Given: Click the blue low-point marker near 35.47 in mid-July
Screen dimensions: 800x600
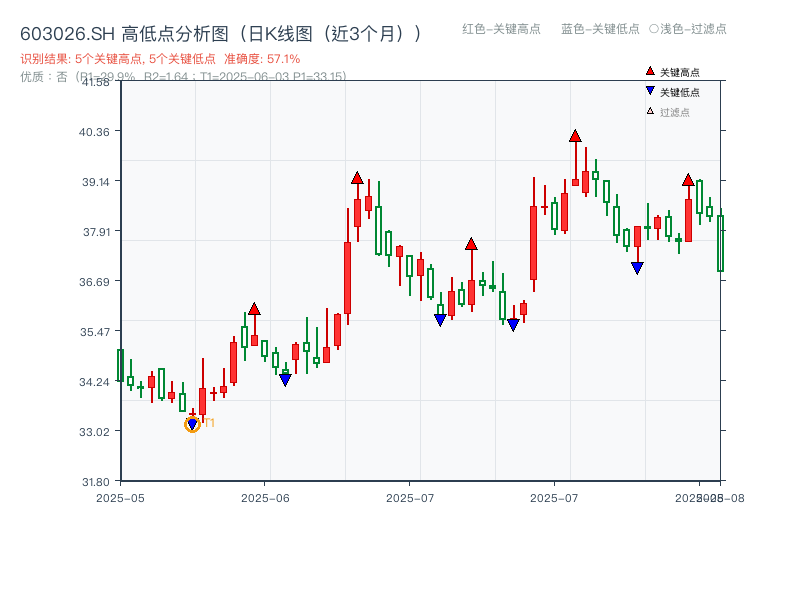Looking at the screenshot, I should coord(514,324).
